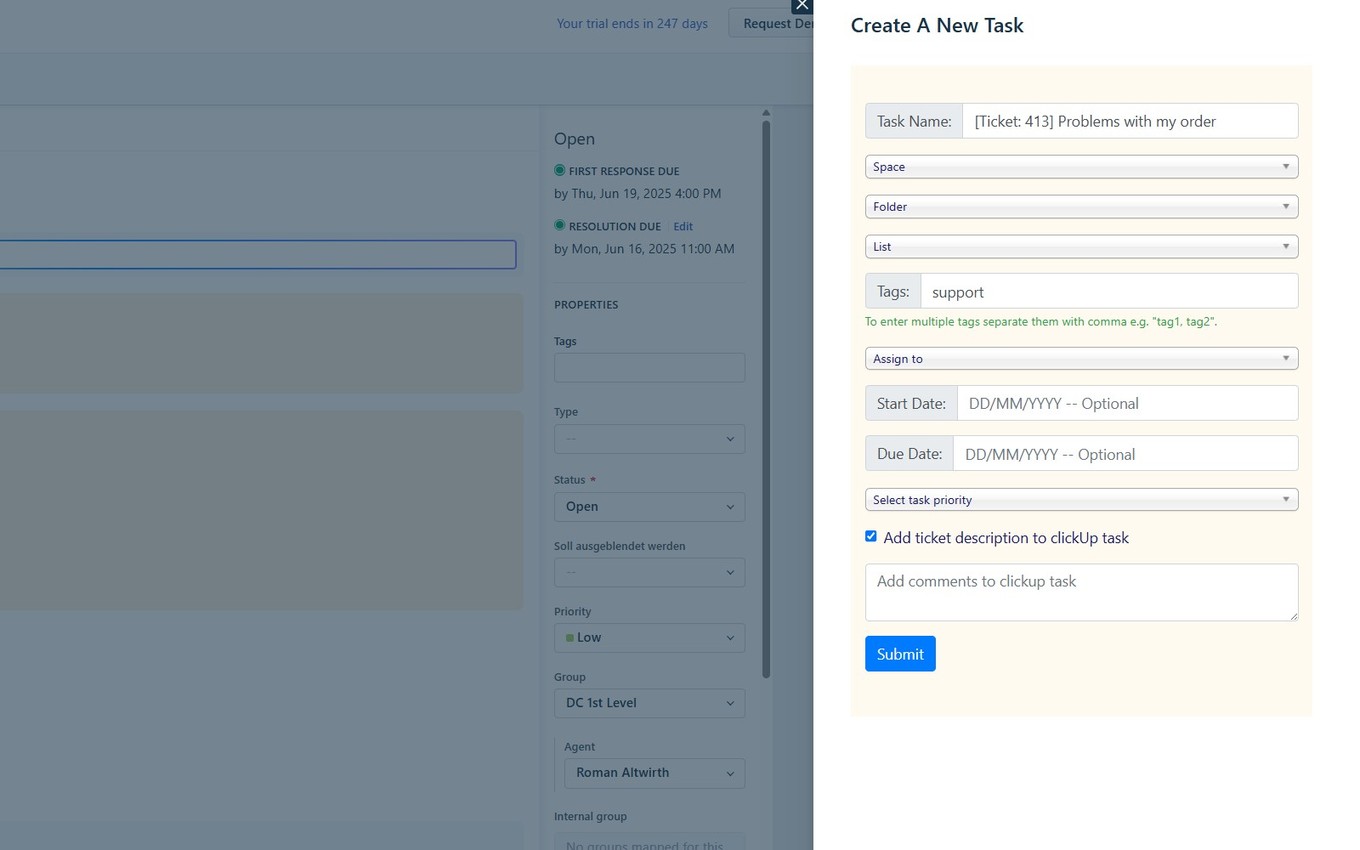Open the Type dropdown under Properties
This screenshot has height=850, width=1360.
point(649,438)
